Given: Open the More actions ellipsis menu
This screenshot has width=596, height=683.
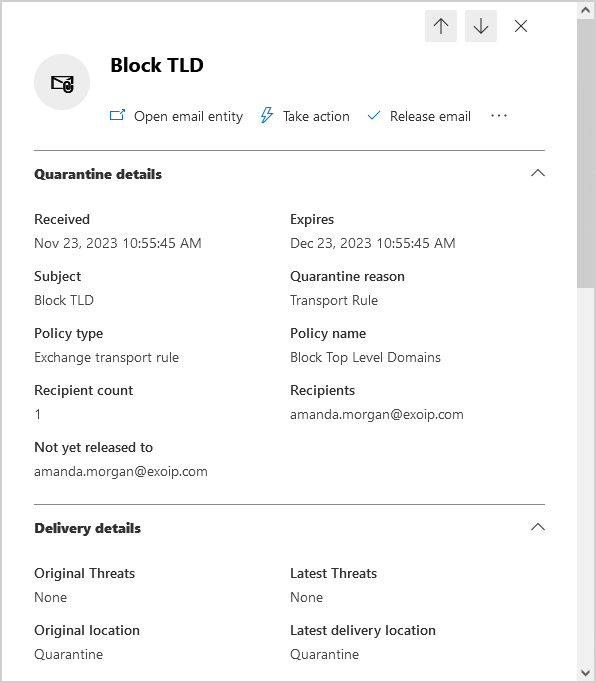Looking at the screenshot, I should tap(498, 115).
